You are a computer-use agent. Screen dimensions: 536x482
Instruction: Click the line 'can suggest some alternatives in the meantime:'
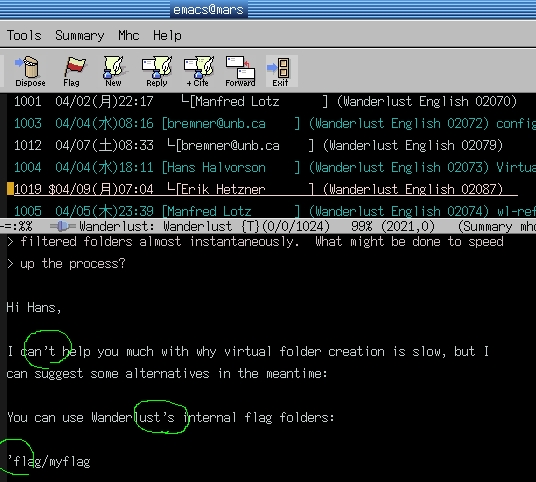(167, 373)
